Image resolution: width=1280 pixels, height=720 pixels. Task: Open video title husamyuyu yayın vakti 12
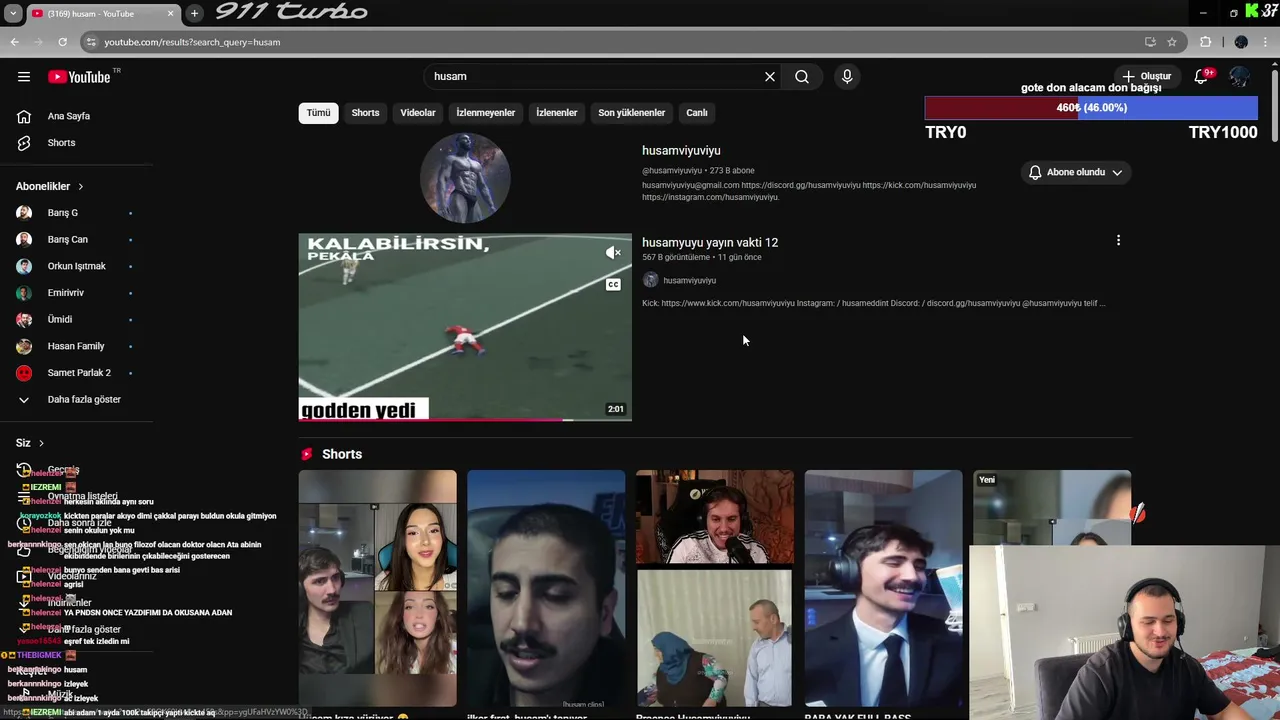pyautogui.click(x=710, y=243)
